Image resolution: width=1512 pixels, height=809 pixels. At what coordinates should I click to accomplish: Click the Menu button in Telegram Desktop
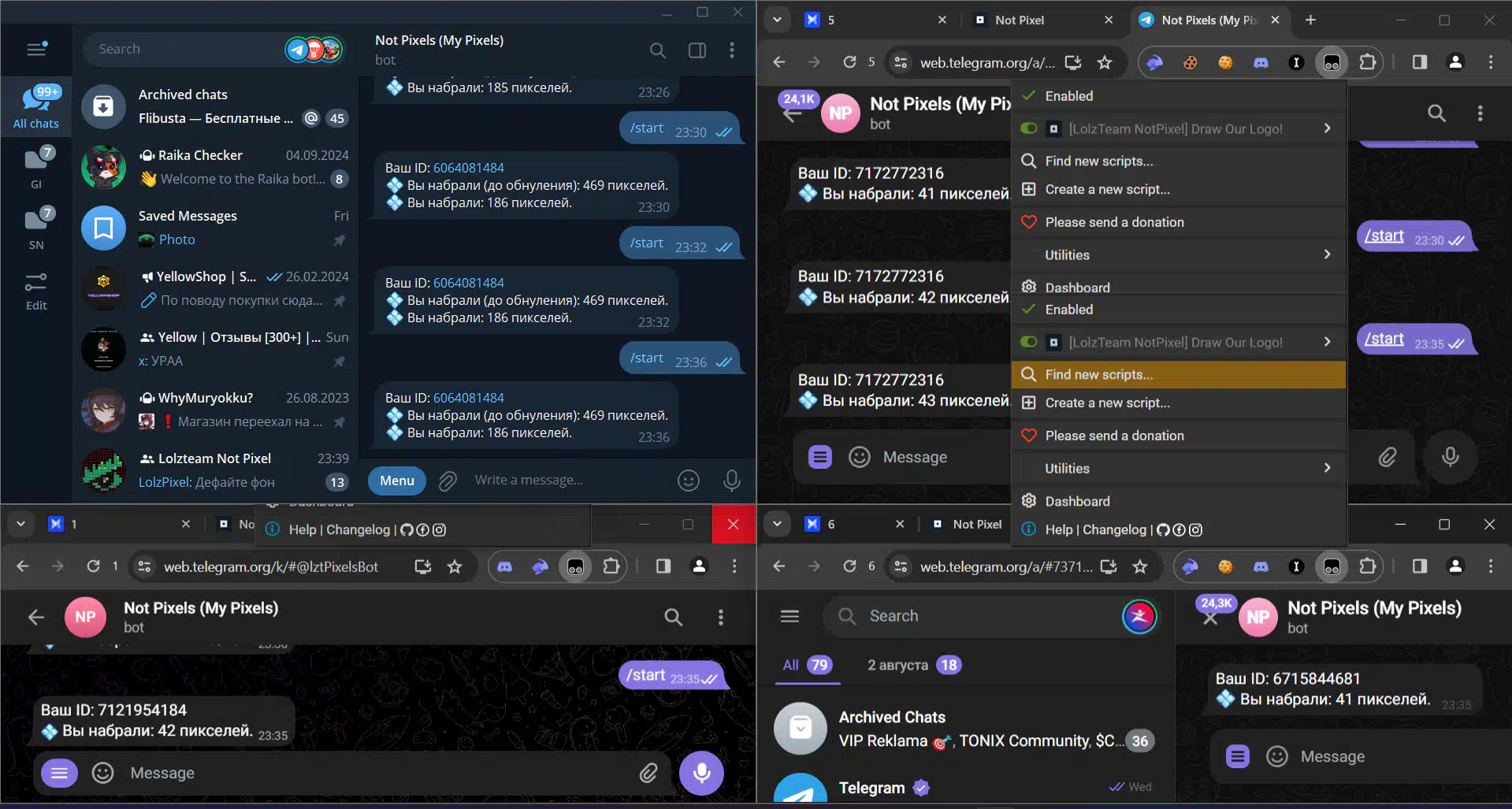point(397,481)
